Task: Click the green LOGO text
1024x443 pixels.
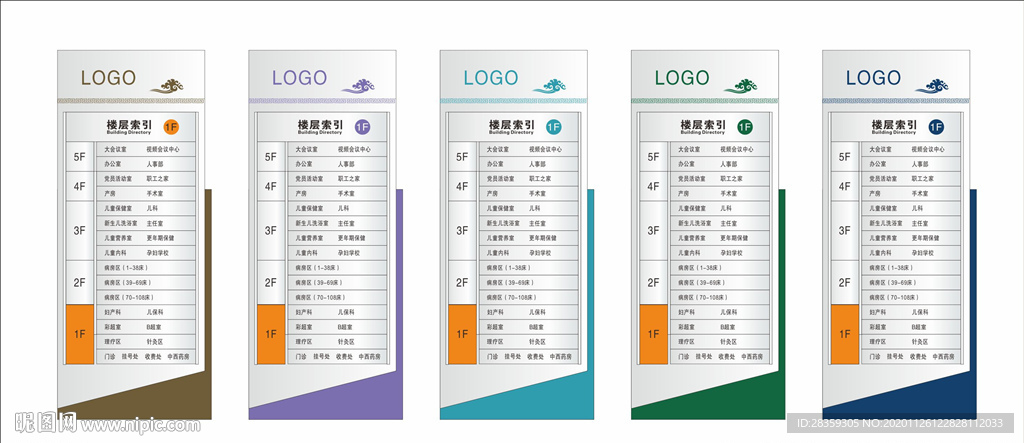Action: [682, 78]
